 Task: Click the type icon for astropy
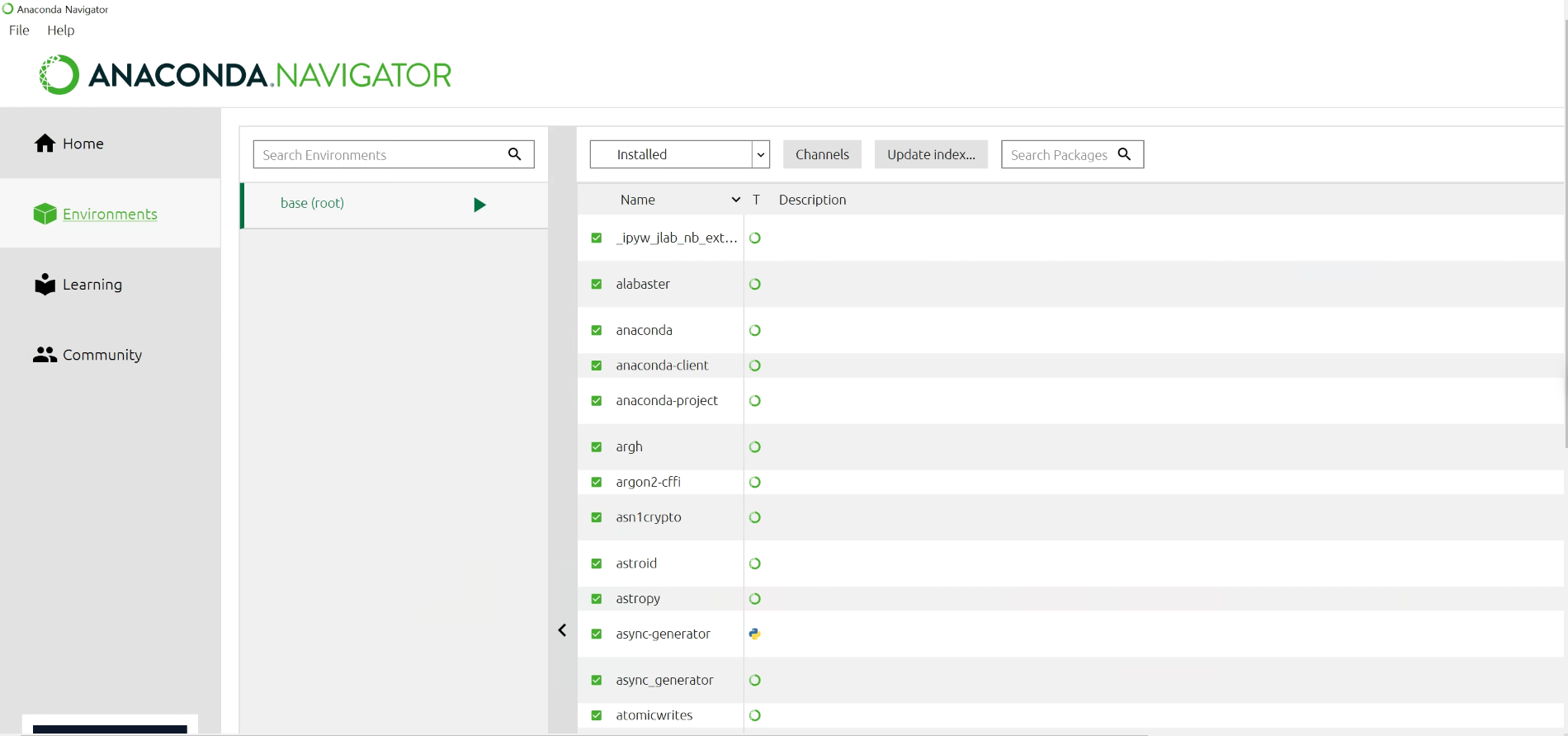pos(754,599)
